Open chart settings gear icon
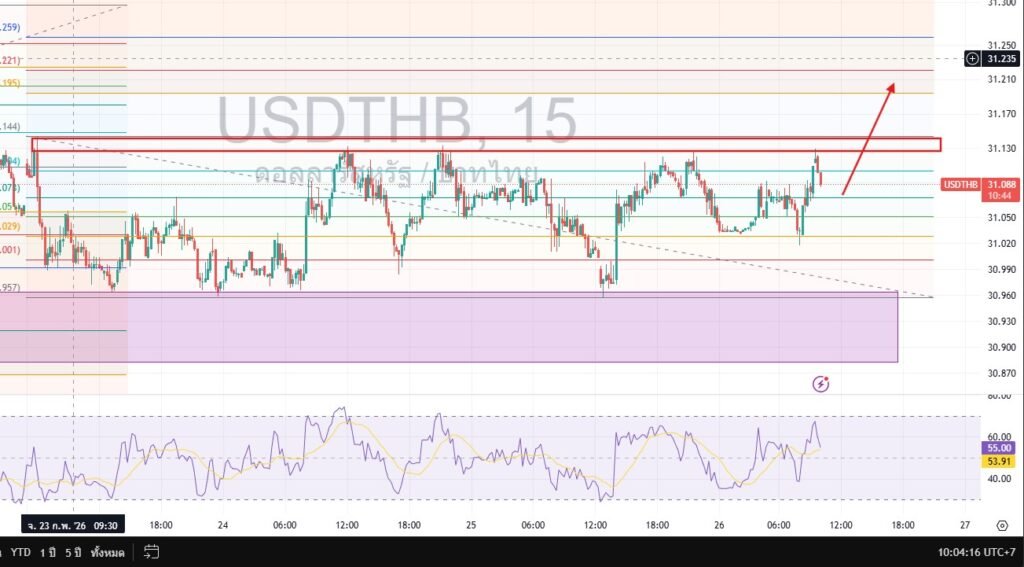Image resolution: width=1024 pixels, height=567 pixels. (1001, 525)
